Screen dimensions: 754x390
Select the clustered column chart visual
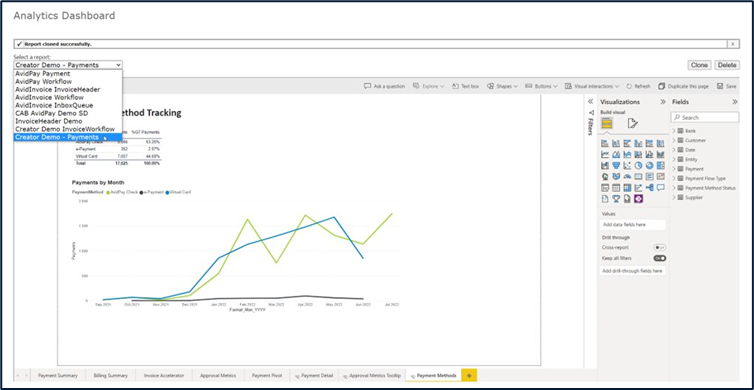639,143
